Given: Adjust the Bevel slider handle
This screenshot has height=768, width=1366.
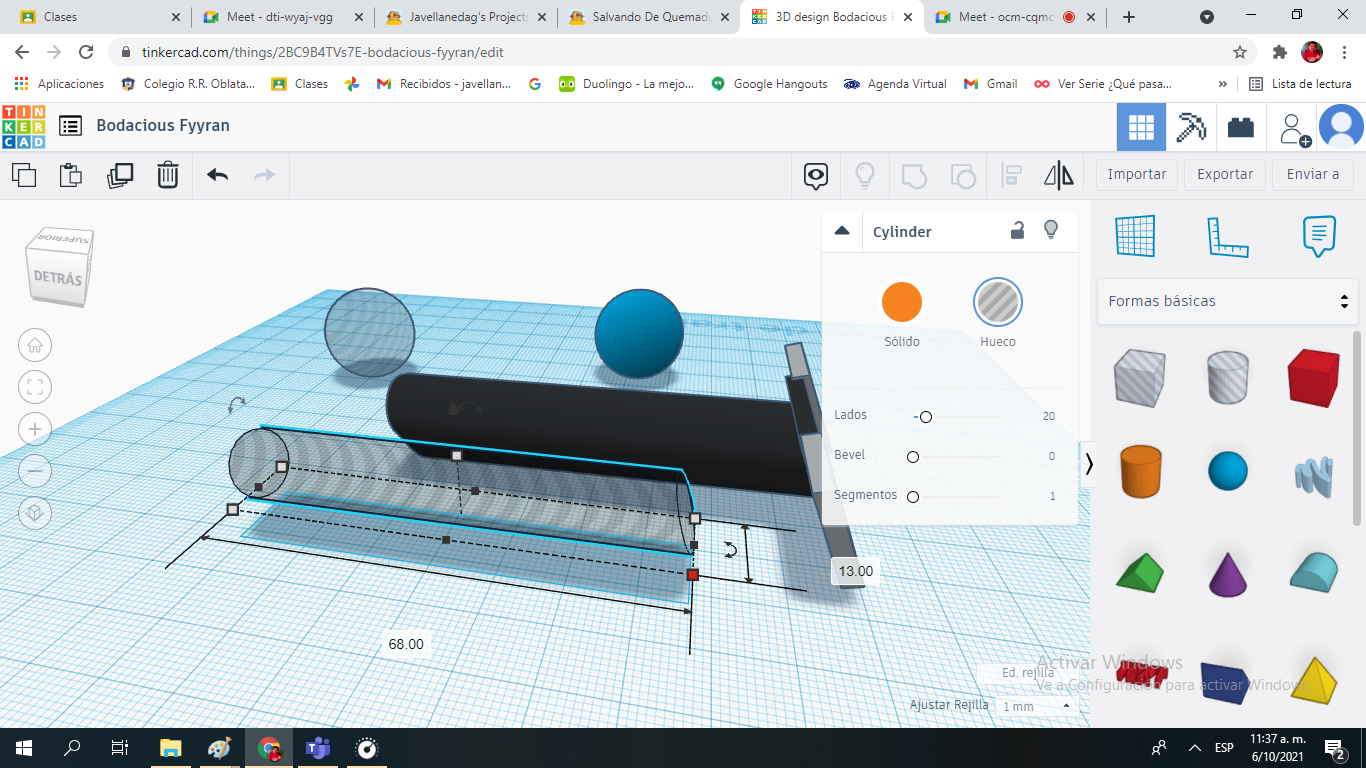Looking at the screenshot, I should (x=912, y=457).
